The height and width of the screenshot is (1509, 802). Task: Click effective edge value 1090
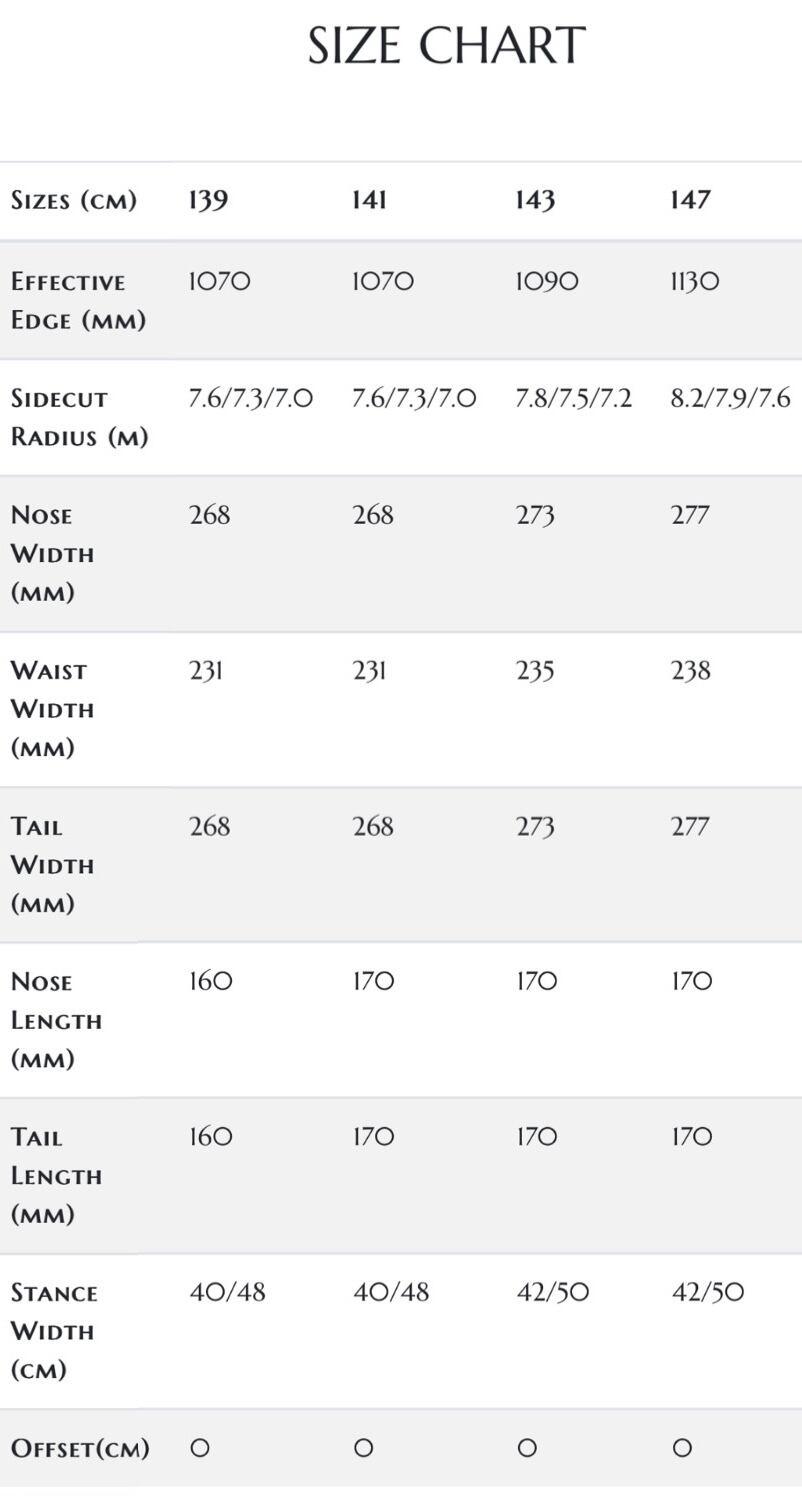tap(546, 282)
